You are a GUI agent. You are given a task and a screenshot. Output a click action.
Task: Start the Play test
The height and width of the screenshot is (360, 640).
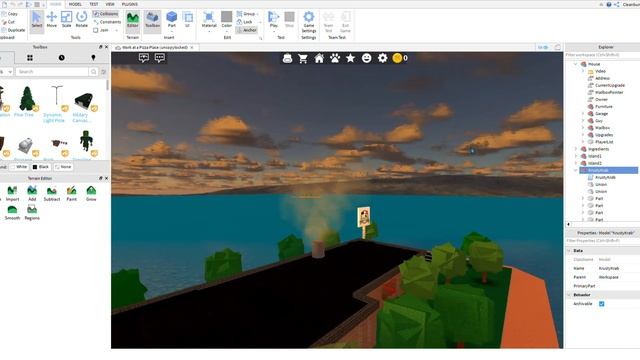tap(273, 20)
